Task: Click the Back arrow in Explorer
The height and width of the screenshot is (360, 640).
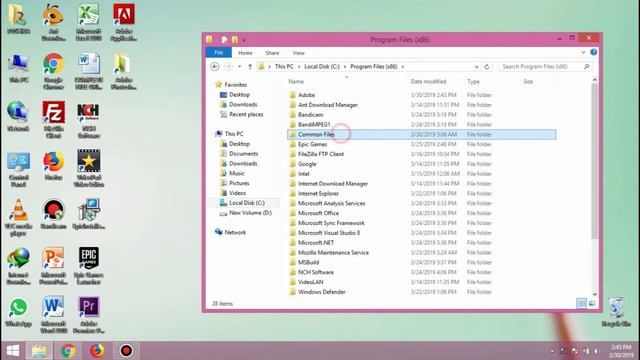Action: (x=215, y=67)
